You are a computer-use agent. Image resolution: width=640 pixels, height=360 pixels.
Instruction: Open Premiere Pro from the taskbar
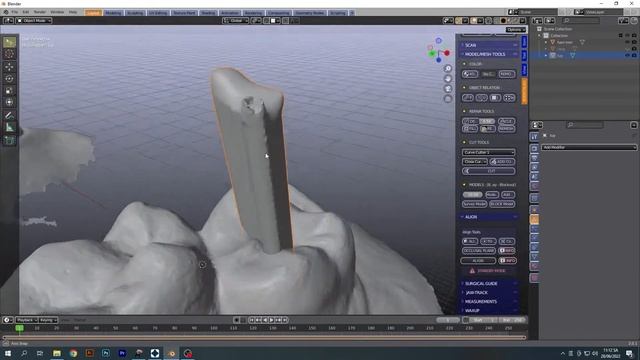[122, 353]
